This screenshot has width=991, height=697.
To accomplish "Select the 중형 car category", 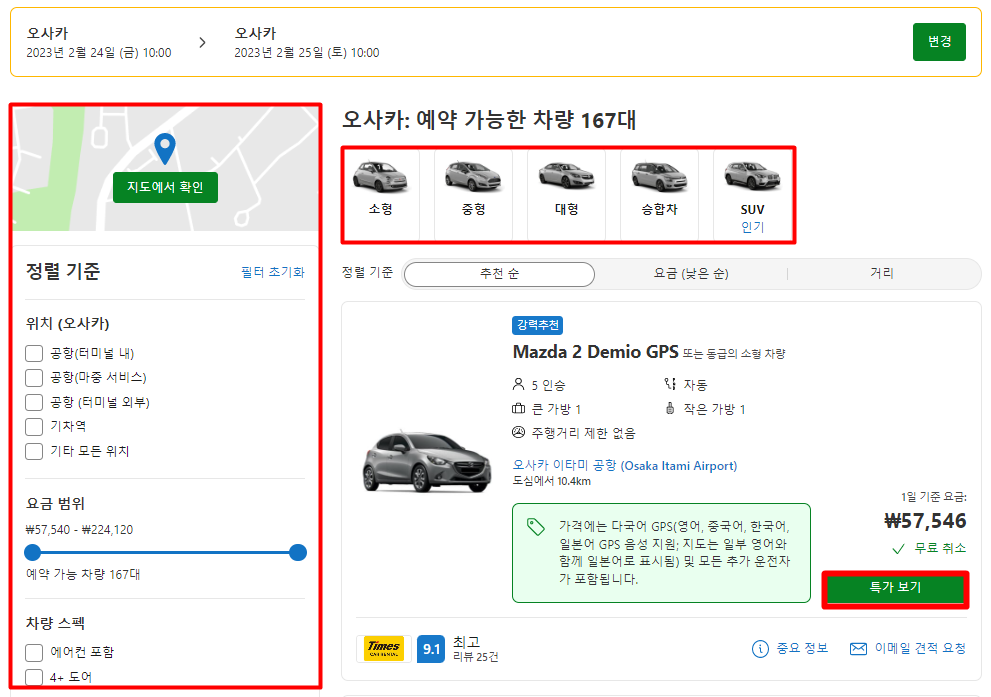I will (x=473, y=194).
